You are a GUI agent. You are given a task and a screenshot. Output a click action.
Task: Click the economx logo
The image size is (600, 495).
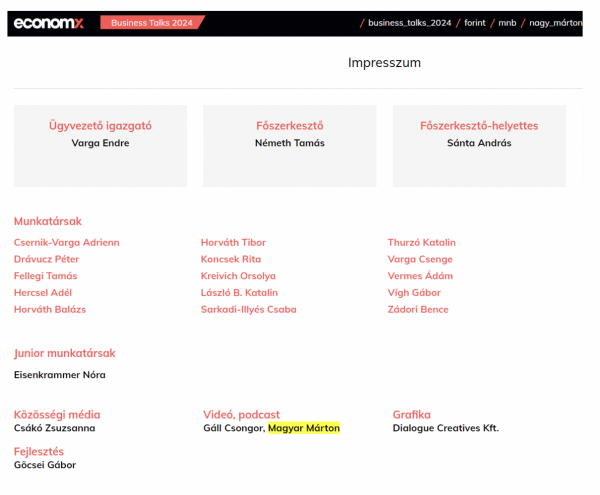(49, 23)
